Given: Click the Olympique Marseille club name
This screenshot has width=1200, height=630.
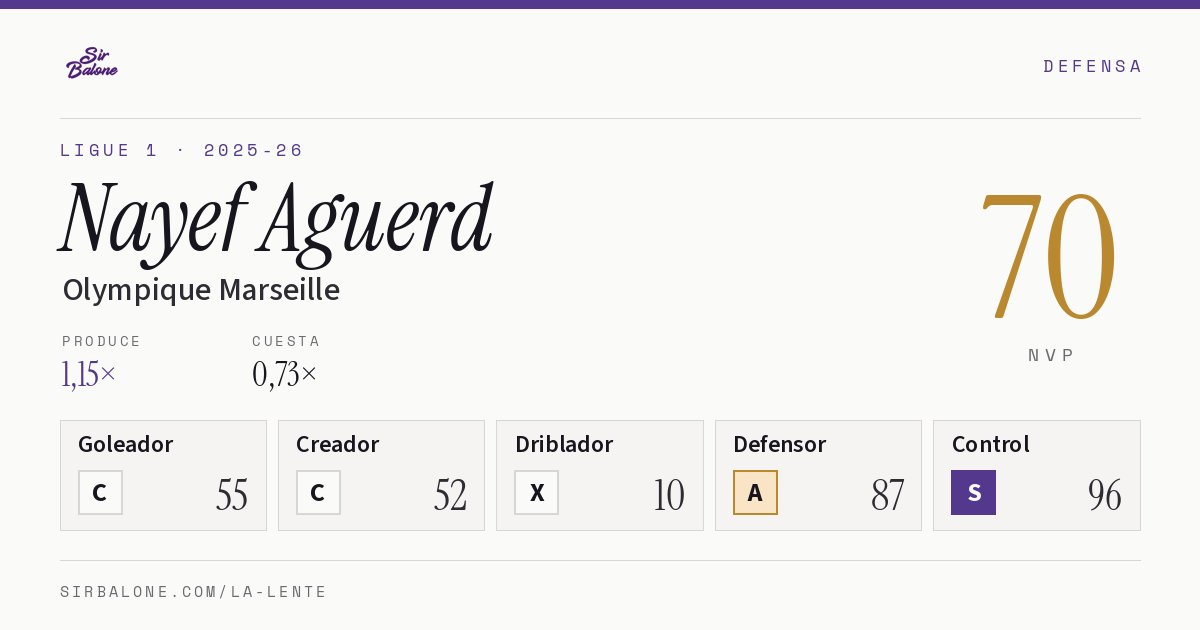Looking at the screenshot, I should 201,290.
